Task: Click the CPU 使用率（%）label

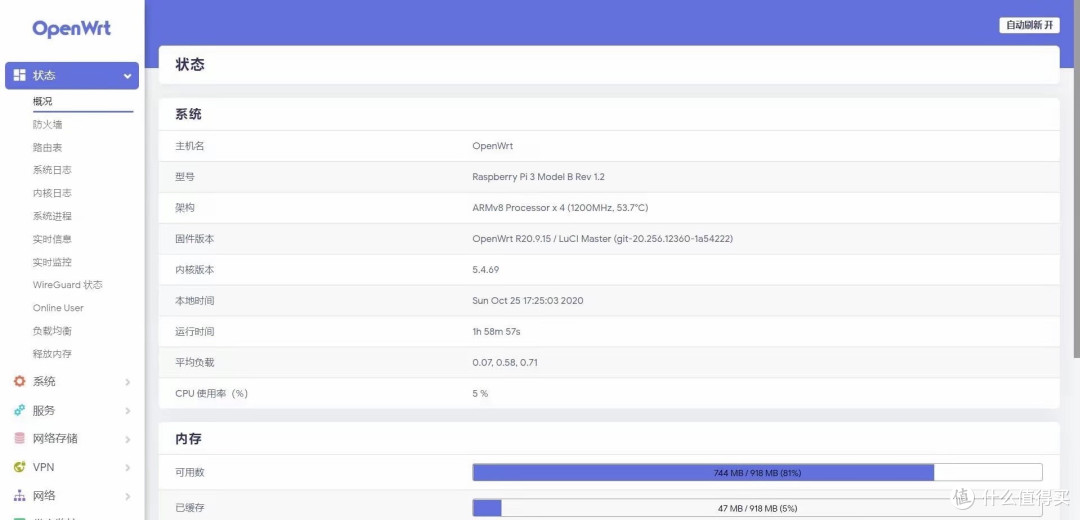Action: (x=211, y=394)
